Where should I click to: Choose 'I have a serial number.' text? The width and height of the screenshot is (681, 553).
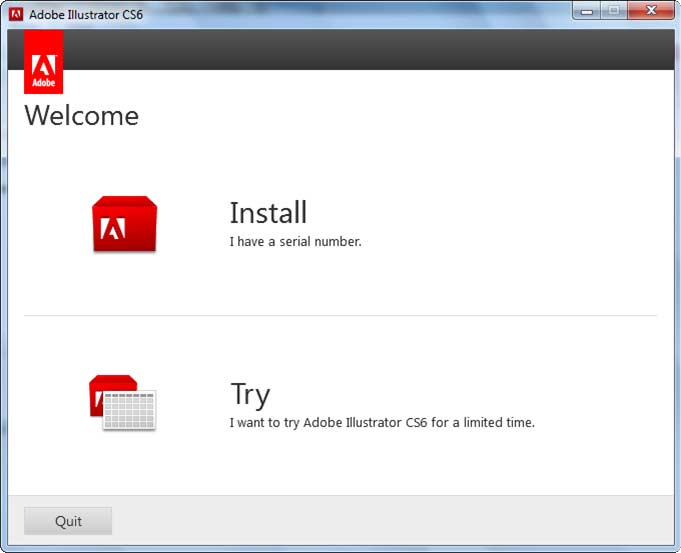pyautogui.click(x=295, y=241)
